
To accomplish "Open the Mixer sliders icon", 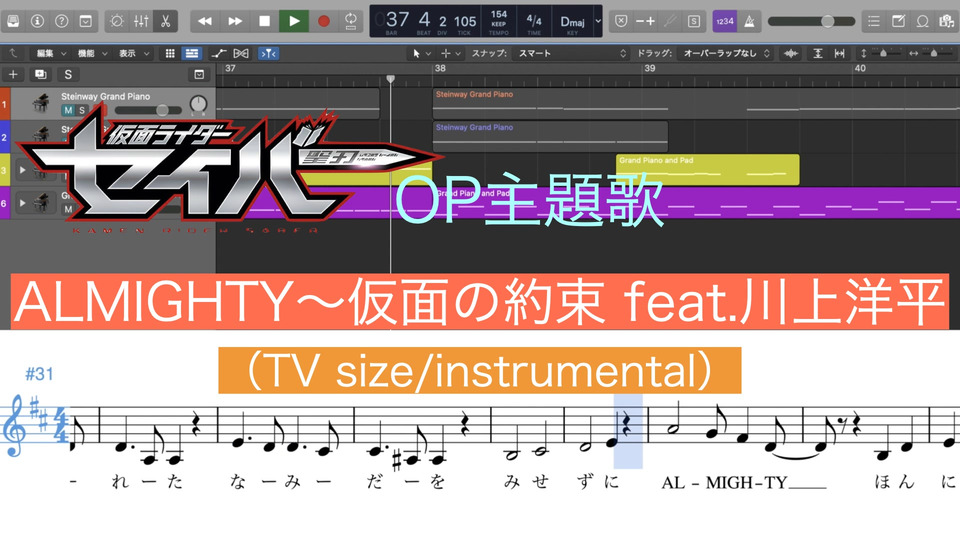I will click(141, 21).
